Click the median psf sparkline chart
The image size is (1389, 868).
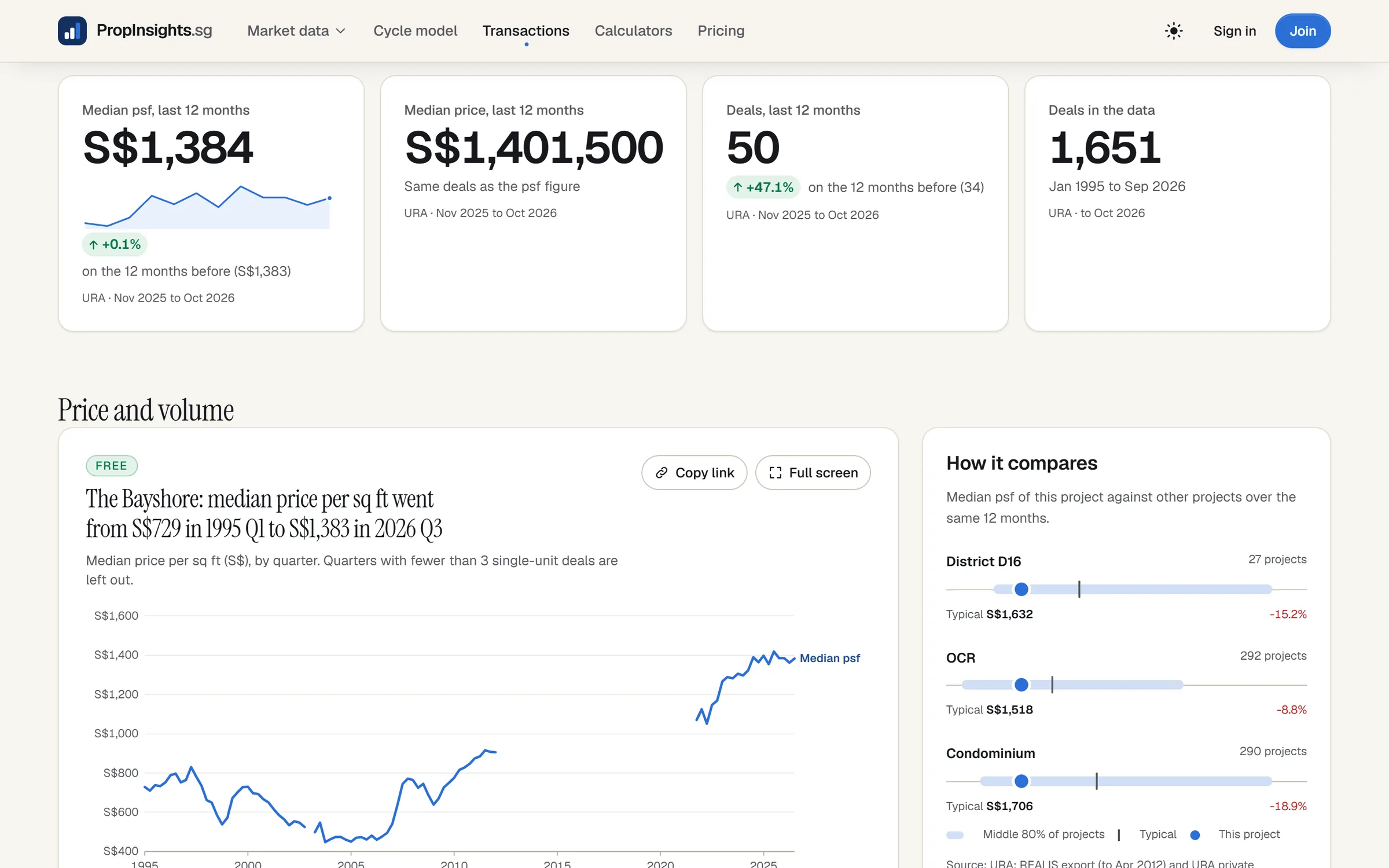pos(207,207)
